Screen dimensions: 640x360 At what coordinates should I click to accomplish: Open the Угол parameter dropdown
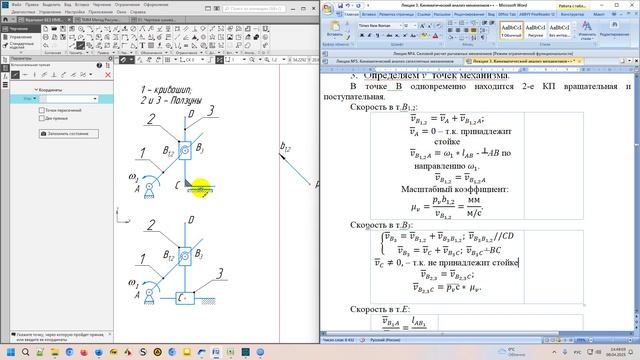tap(35, 99)
